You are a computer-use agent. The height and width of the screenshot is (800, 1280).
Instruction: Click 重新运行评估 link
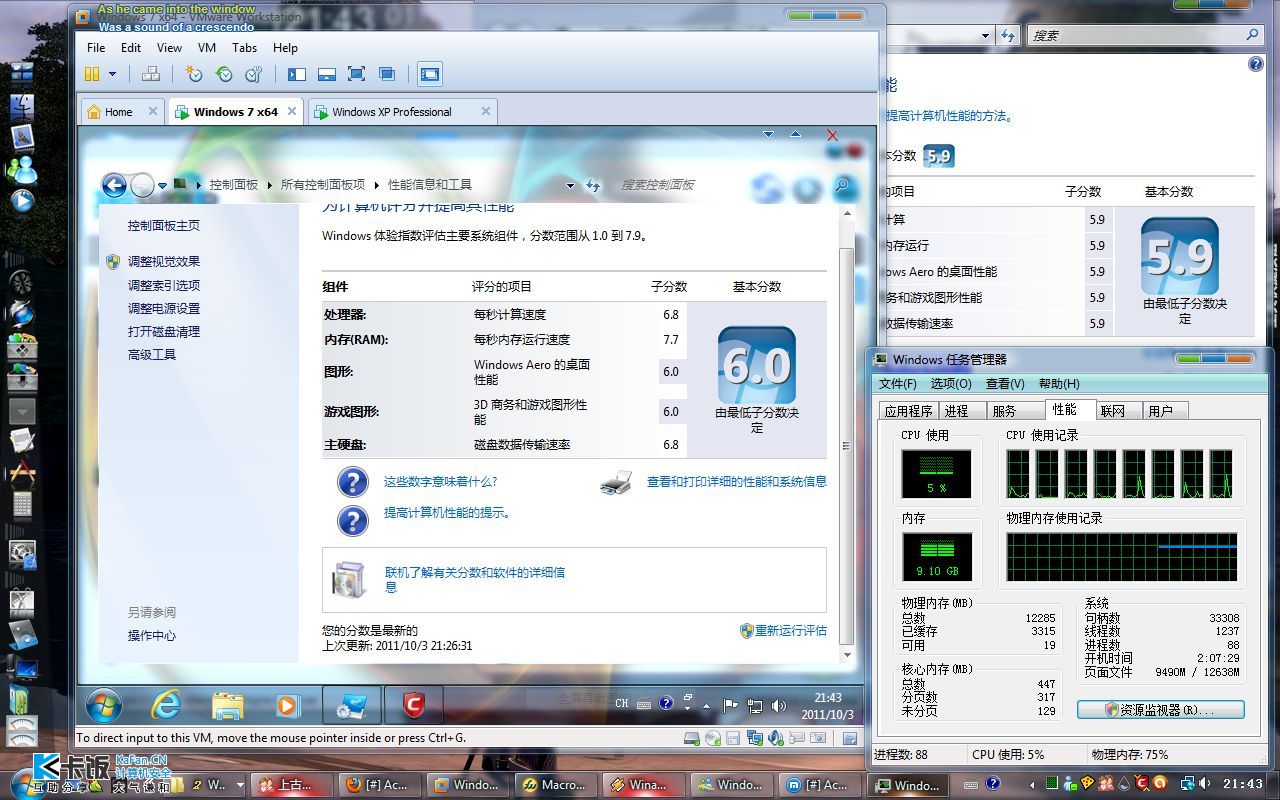(790, 631)
